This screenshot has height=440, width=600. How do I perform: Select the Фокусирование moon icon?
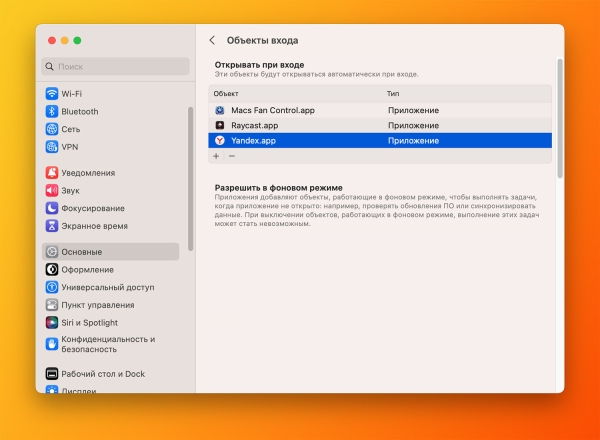click(52, 208)
